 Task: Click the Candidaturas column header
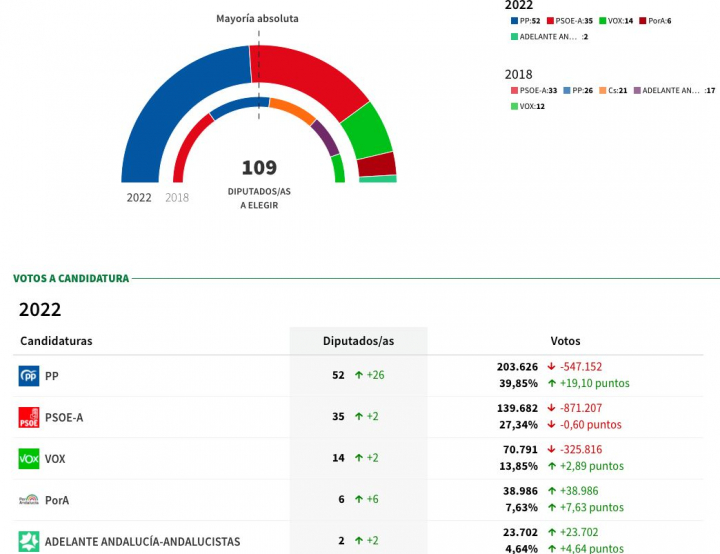pyautogui.click(x=56, y=341)
